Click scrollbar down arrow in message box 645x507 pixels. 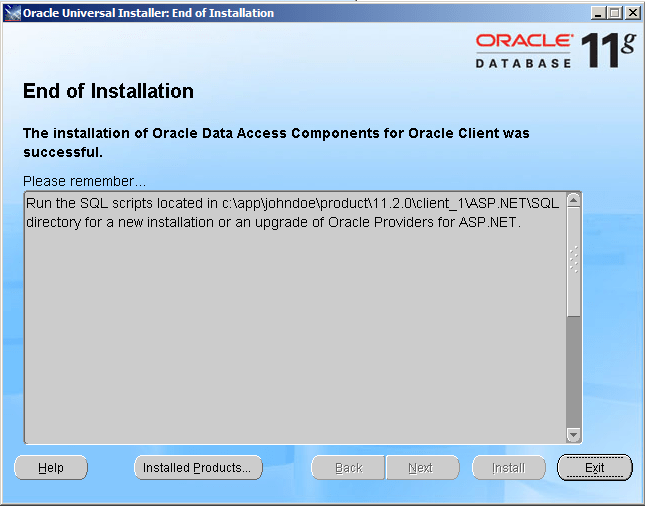[573, 435]
